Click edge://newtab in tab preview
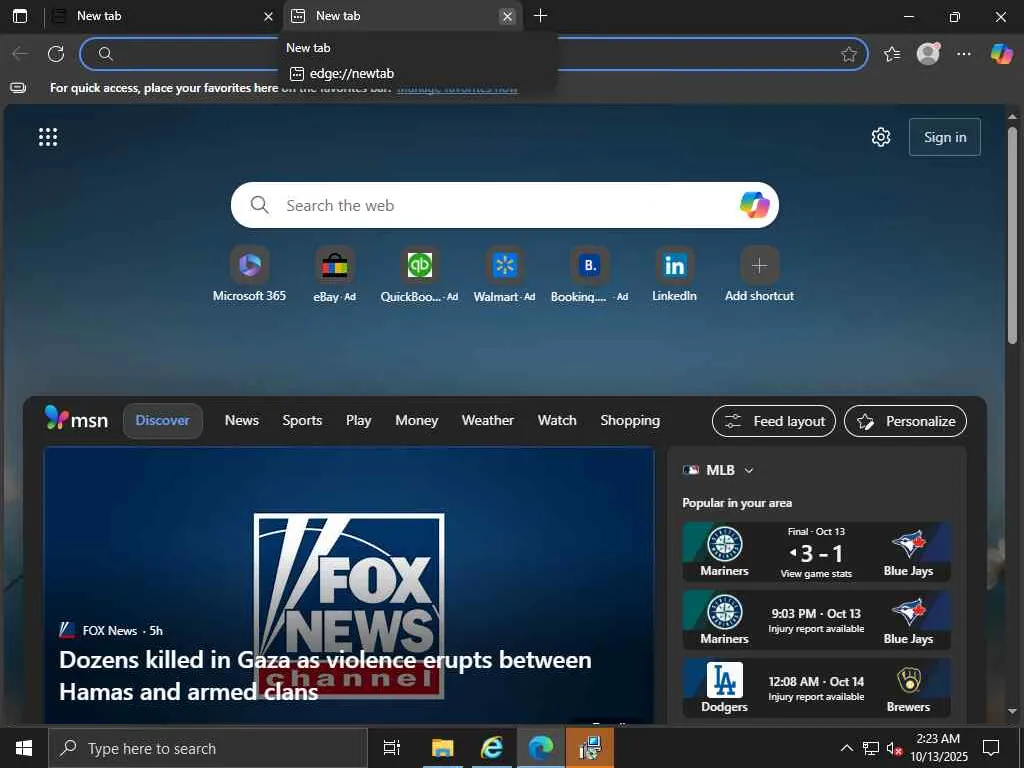This screenshot has height=768, width=1024. pos(351,74)
